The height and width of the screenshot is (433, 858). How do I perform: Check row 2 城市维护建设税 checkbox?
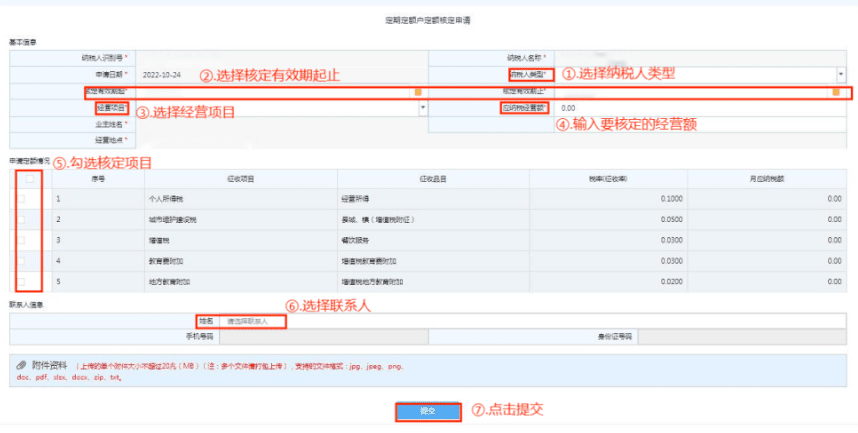[x=21, y=220]
